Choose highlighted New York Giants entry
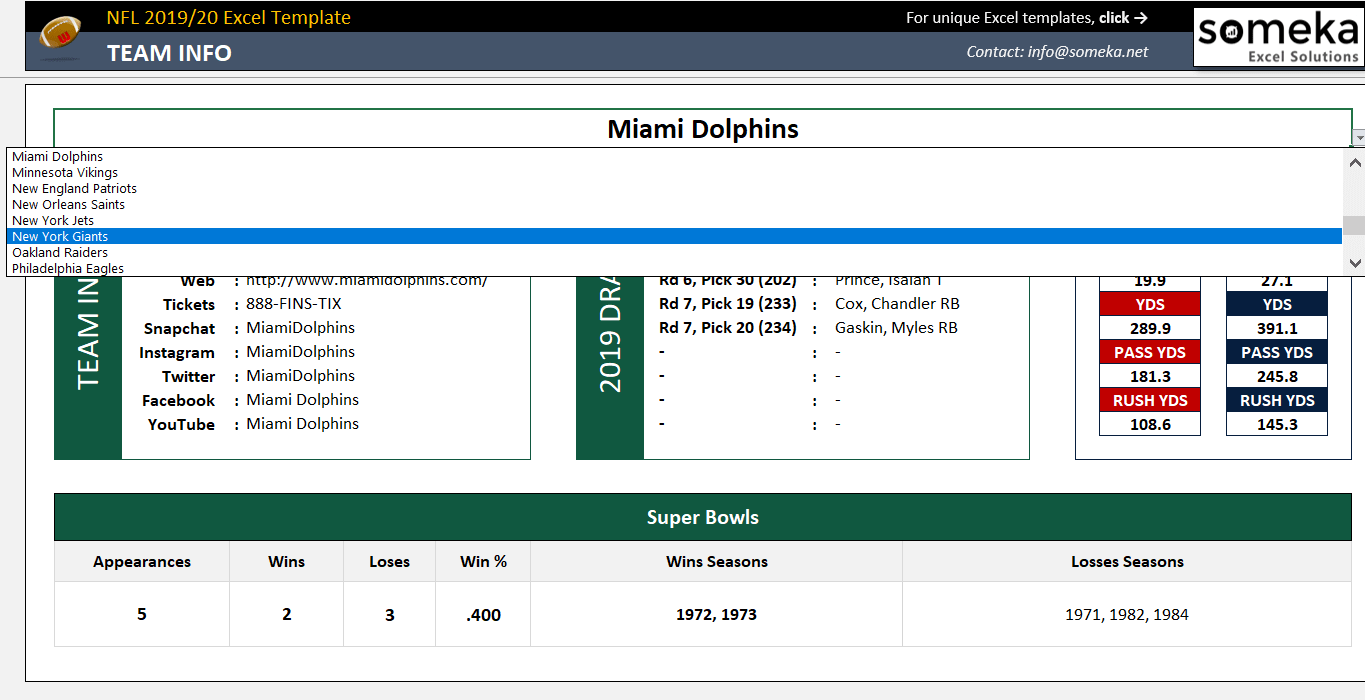This screenshot has height=700, width=1365. tap(674, 236)
